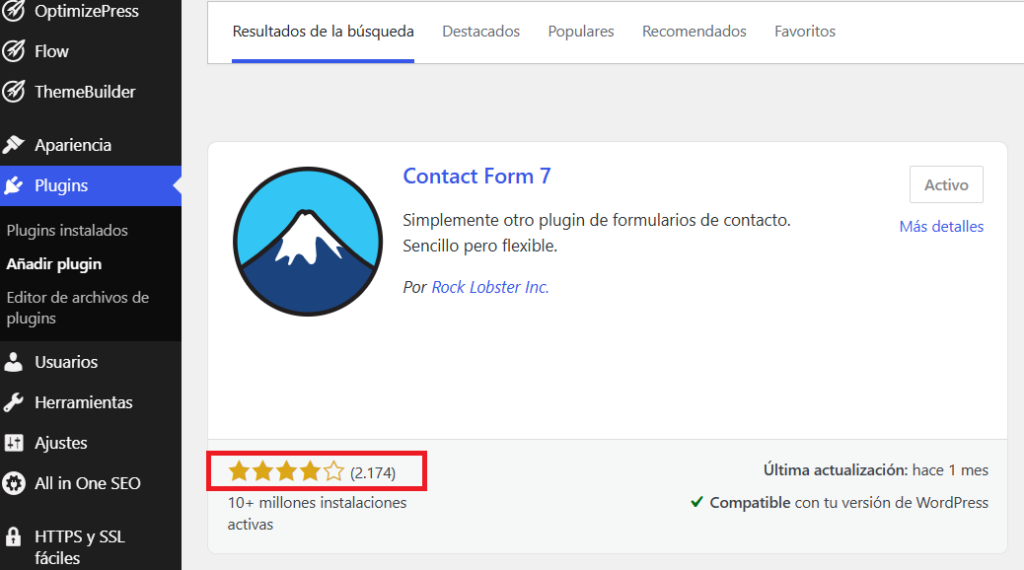Switch to the Populares tab
1024x570 pixels.
581,31
